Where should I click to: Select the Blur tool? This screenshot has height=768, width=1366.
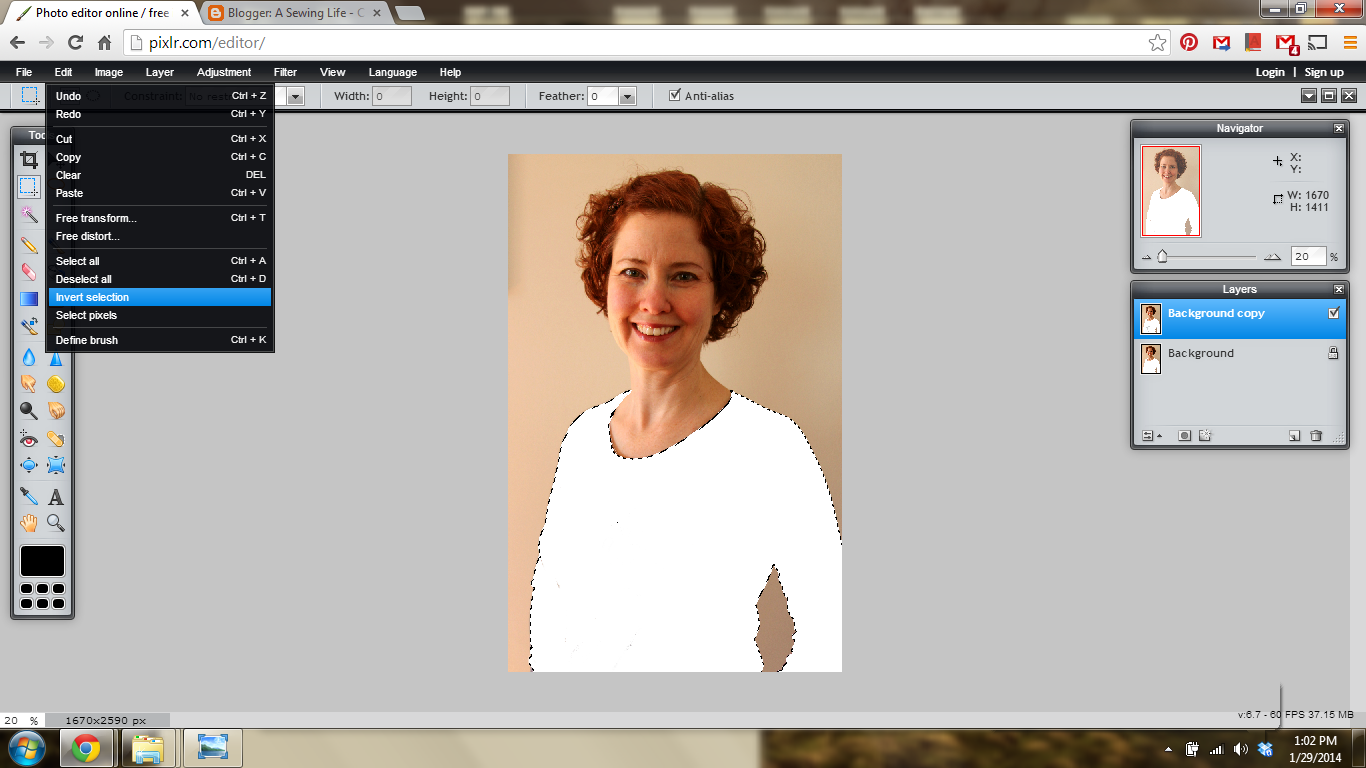coord(29,357)
